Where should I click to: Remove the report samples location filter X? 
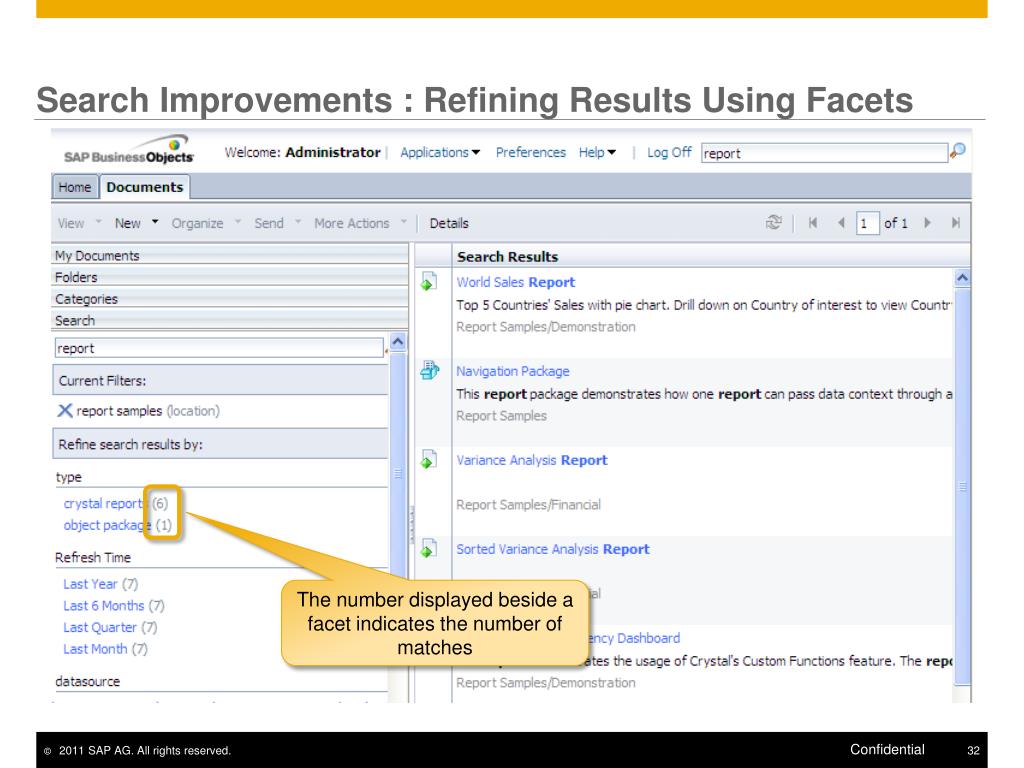tap(65, 411)
